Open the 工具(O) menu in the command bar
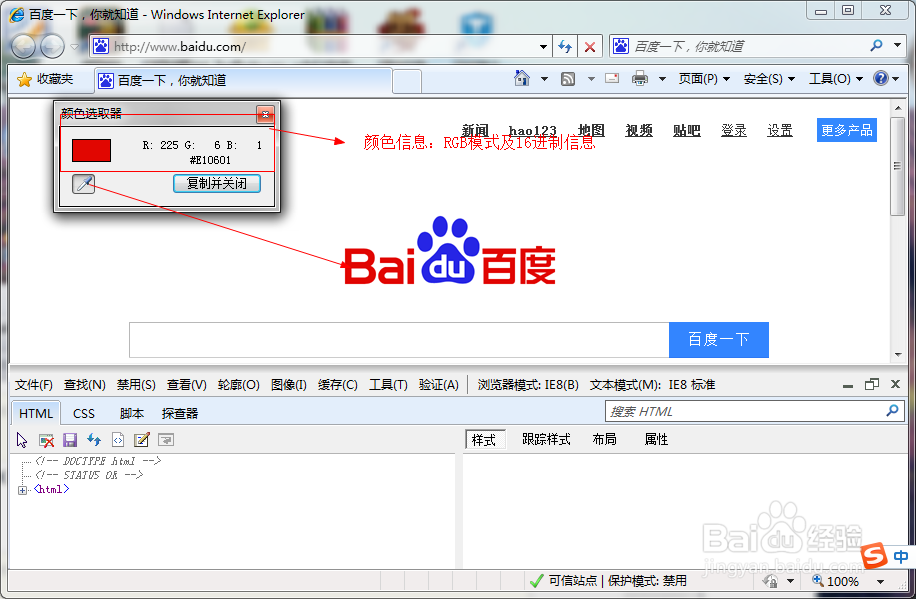Viewport: 916px width, 599px height. [x=835, y=79]
